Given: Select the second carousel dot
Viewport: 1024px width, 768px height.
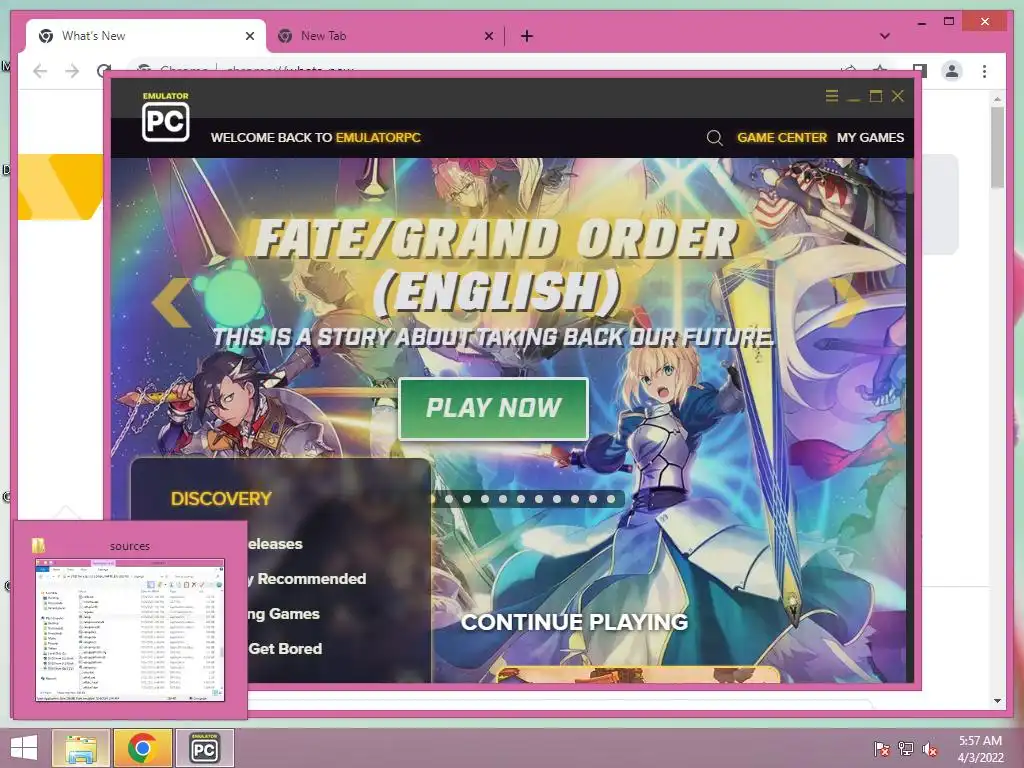Looking at the screenshot, I should tap(449, 499).
